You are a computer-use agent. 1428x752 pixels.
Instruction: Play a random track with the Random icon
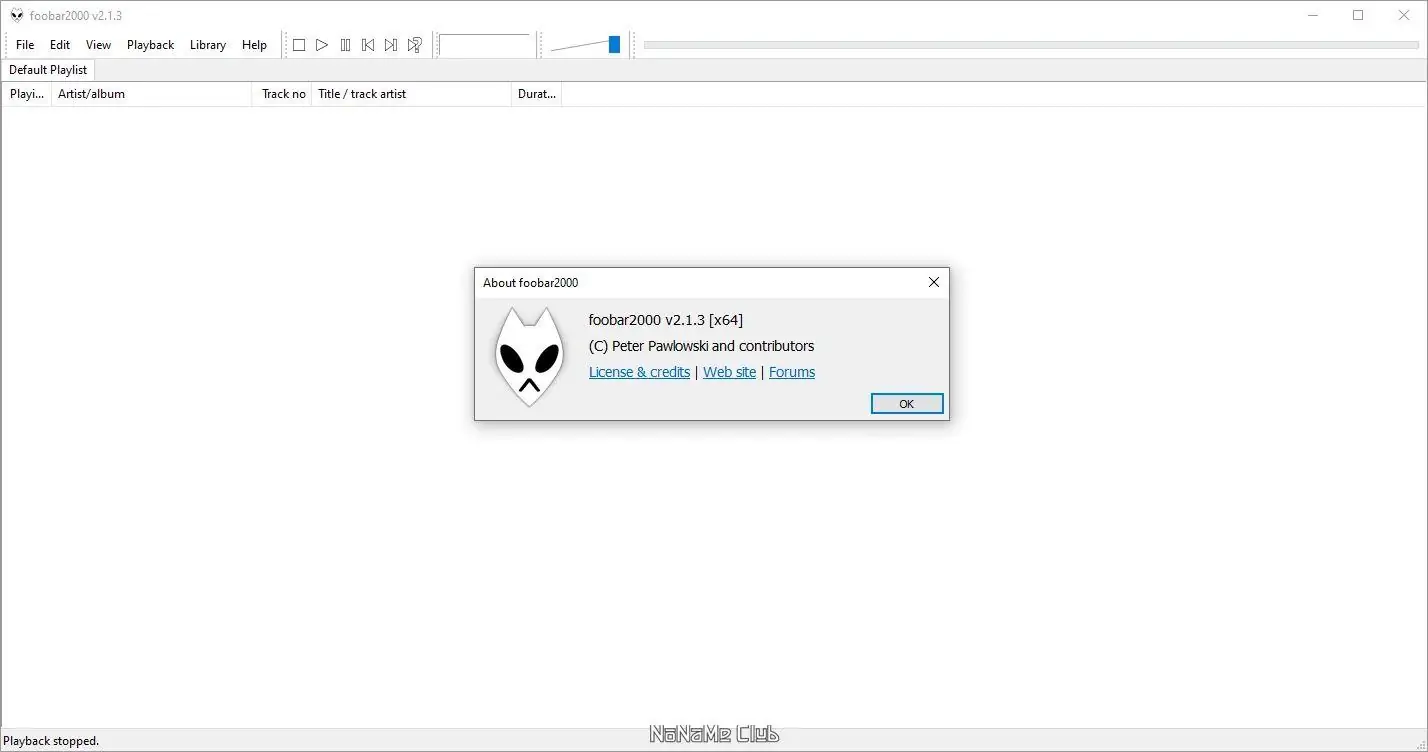(x=414, y=45)
